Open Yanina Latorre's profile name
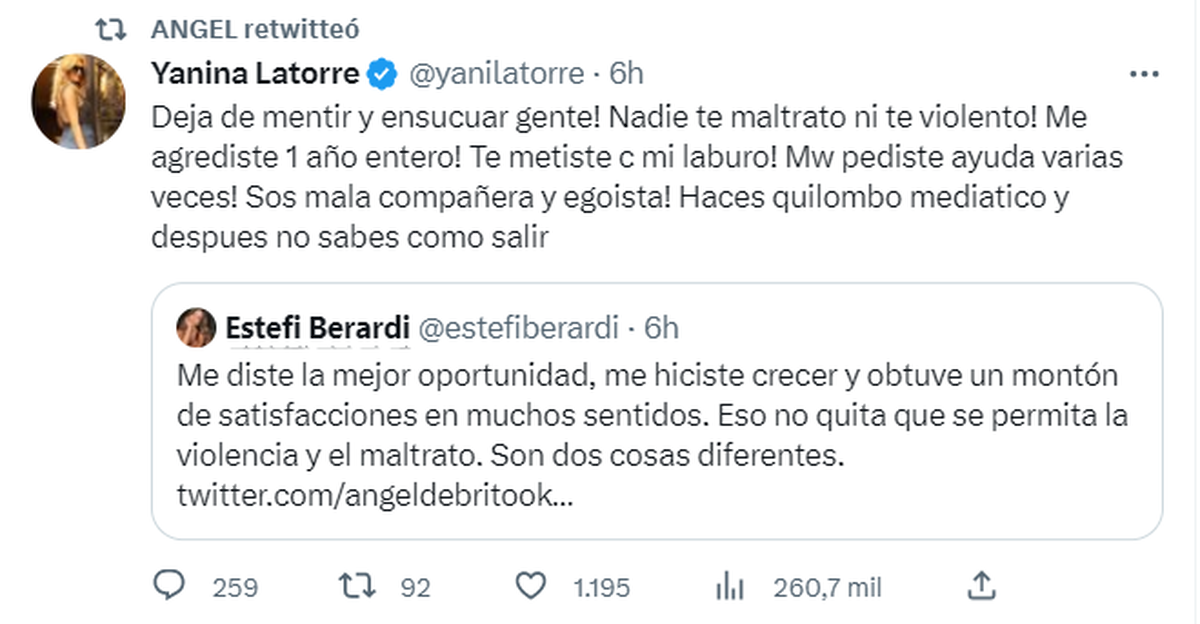The height and width of the screenshot is (624, 1200). point(255,72)
